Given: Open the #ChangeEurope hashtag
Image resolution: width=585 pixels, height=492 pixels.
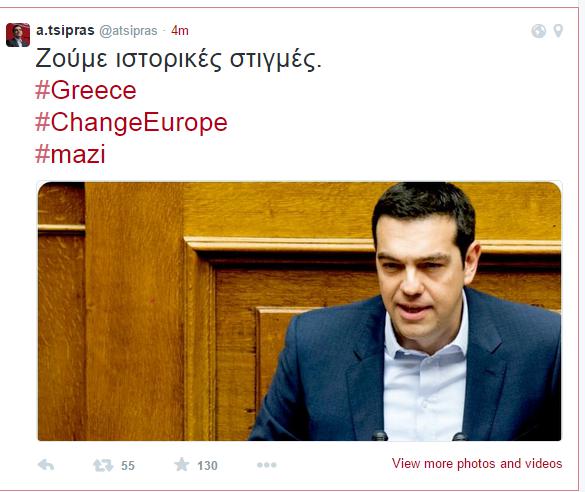Looking at the screenshot, I should point(131,123).
